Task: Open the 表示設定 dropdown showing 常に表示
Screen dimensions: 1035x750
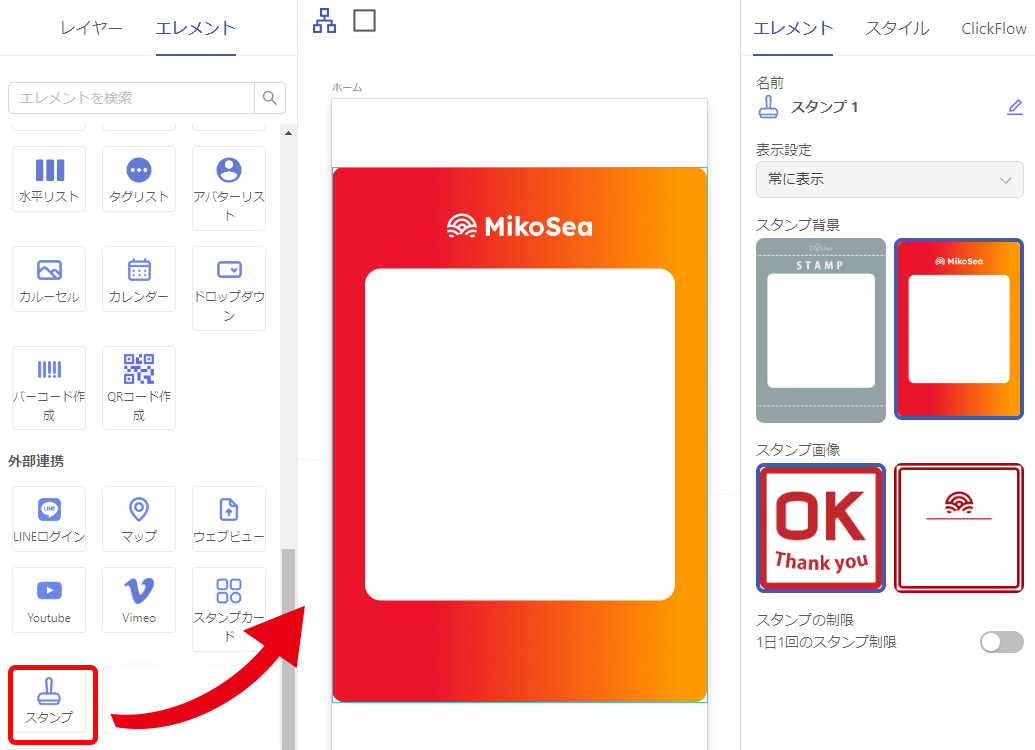Action: 889,180
